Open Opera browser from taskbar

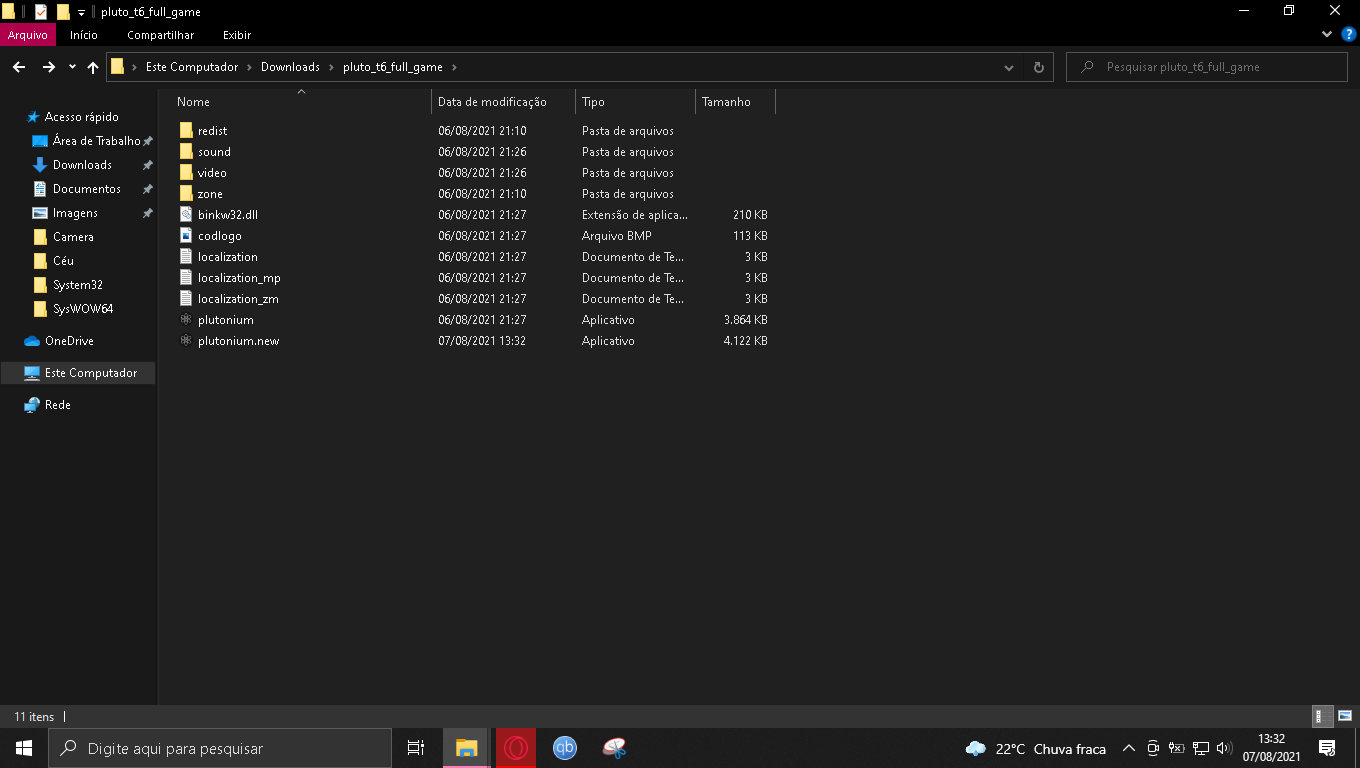pyautogui.click(x=516, y=748)
